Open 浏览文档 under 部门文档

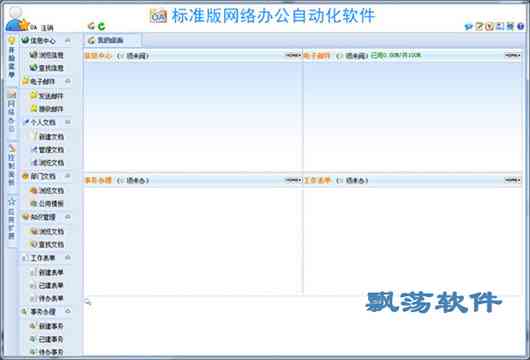pyautogui.click(x=47, y=191)
